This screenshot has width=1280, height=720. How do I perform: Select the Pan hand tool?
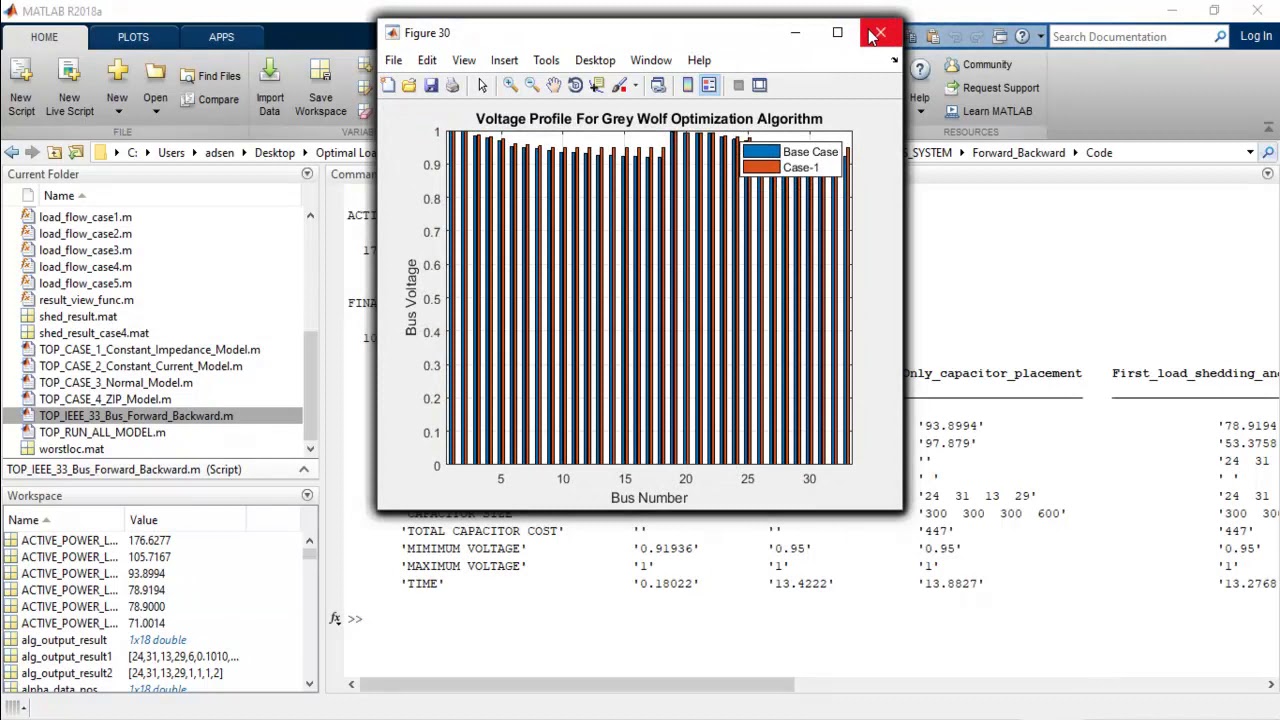click(x=553, y=86)
